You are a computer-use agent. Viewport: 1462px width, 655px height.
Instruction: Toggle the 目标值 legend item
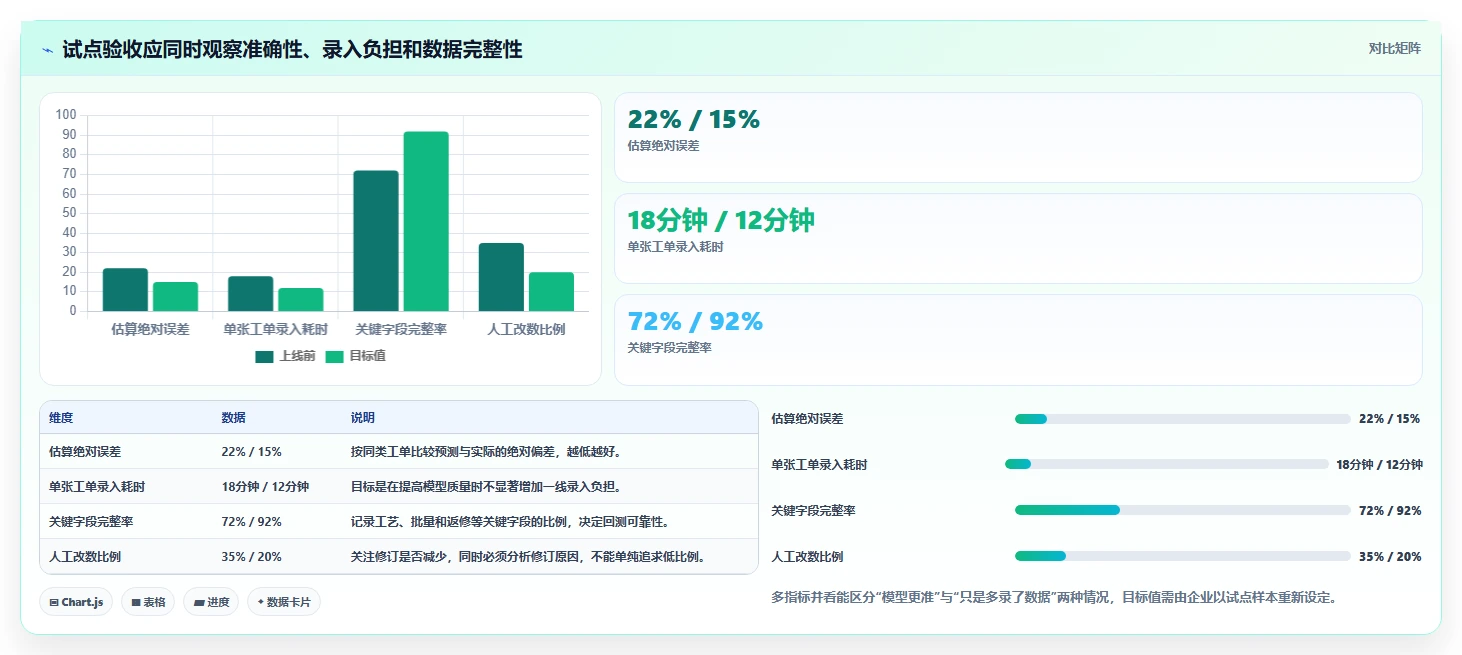click(x=355, y=357)
